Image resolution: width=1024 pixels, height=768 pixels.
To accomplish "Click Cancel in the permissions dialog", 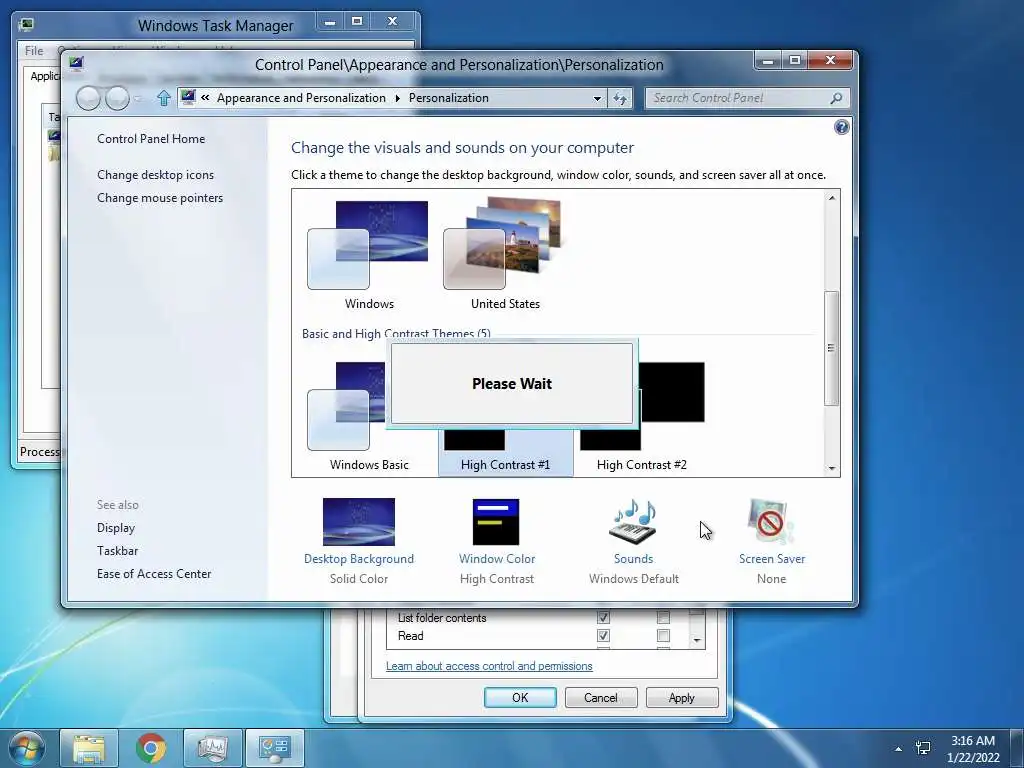I will pyautogui.click(x=601, y=697).
